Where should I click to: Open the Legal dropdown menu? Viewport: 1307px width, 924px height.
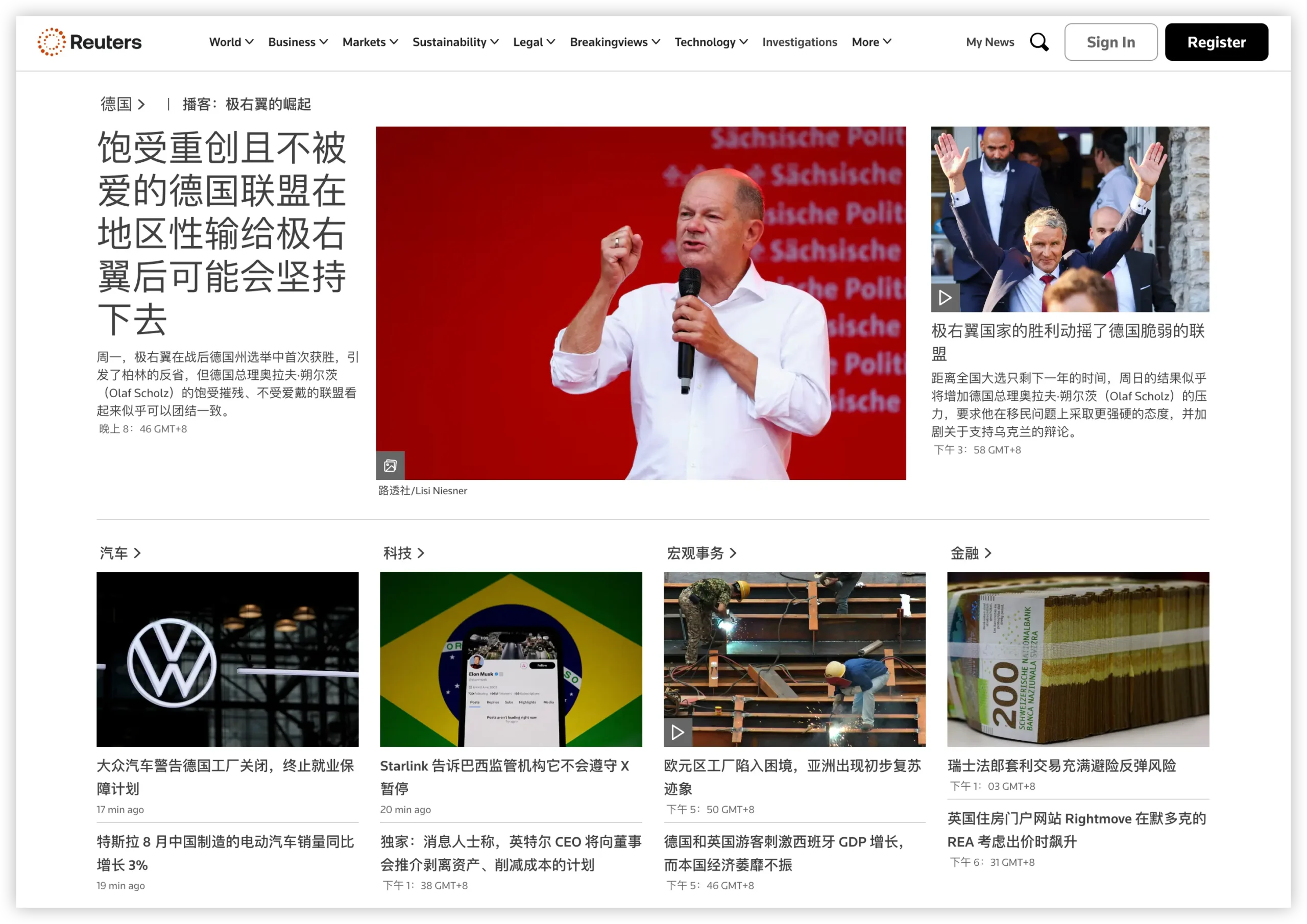534,41
